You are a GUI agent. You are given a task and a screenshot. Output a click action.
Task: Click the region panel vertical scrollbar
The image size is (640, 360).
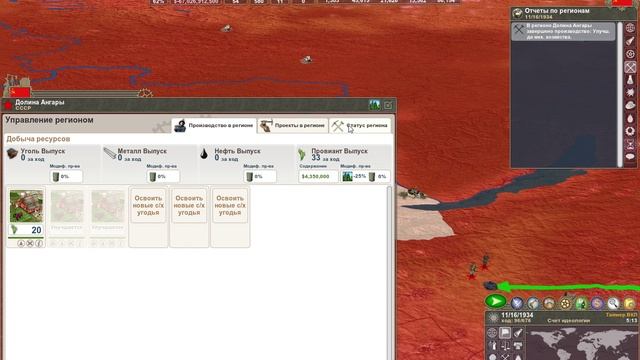coord(389,273)
